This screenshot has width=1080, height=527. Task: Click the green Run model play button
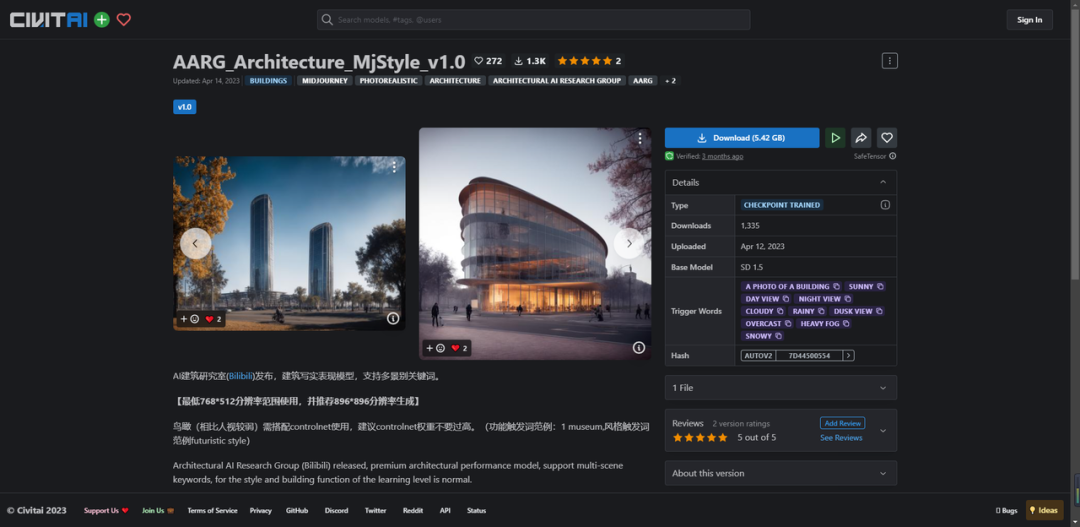(x=835, y=138)
